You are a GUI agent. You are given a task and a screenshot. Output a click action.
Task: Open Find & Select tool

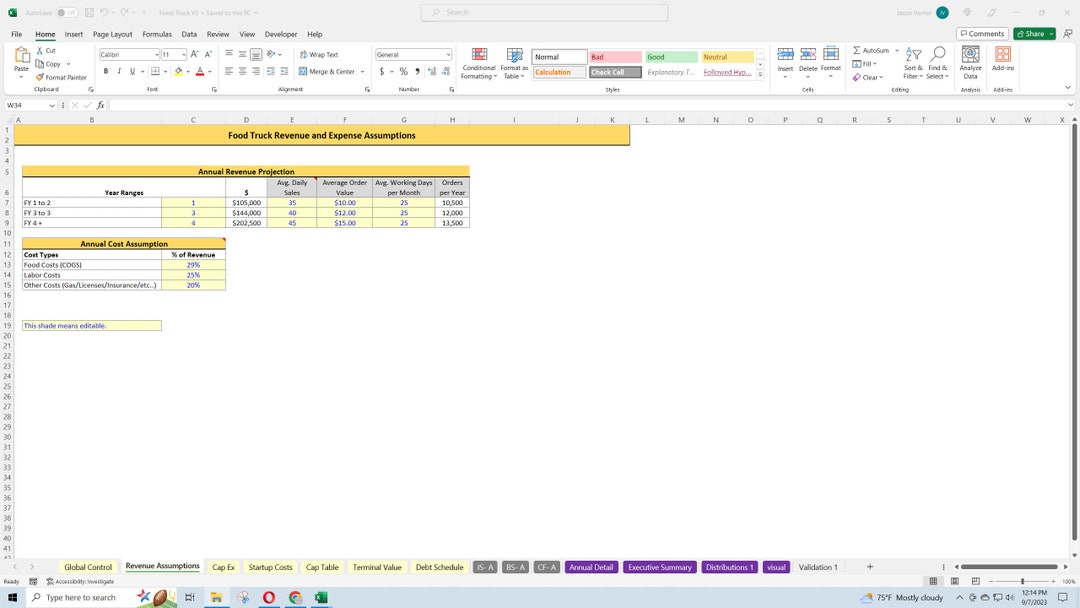937,63
